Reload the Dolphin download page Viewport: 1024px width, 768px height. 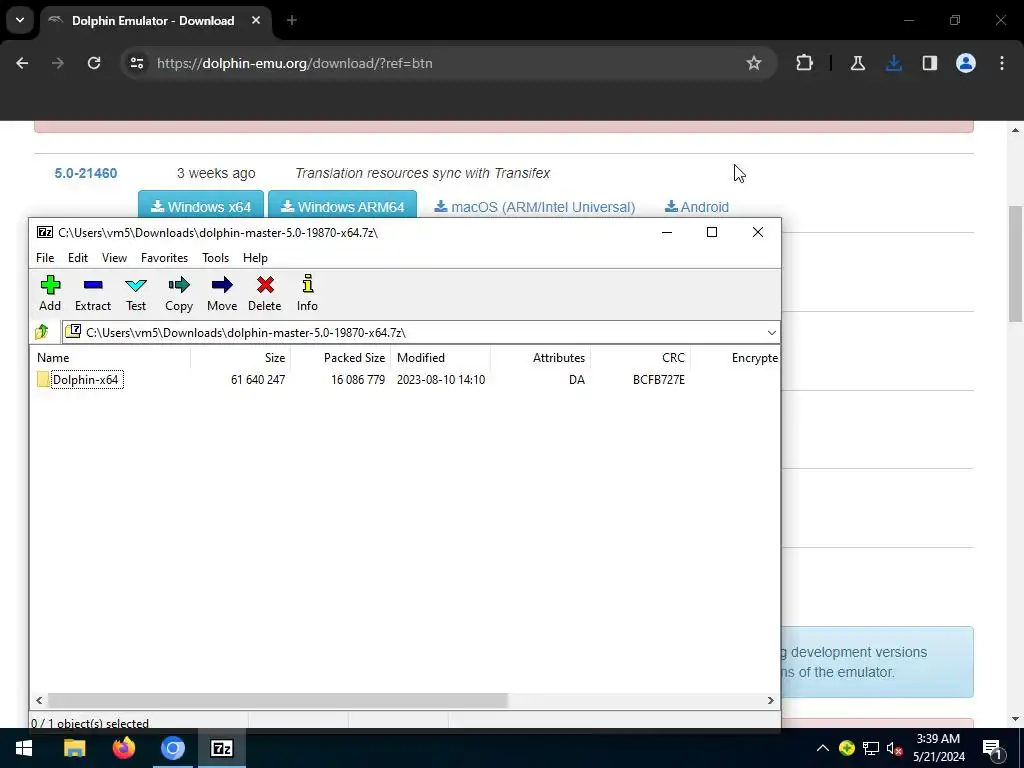click(x=94, y=63)
